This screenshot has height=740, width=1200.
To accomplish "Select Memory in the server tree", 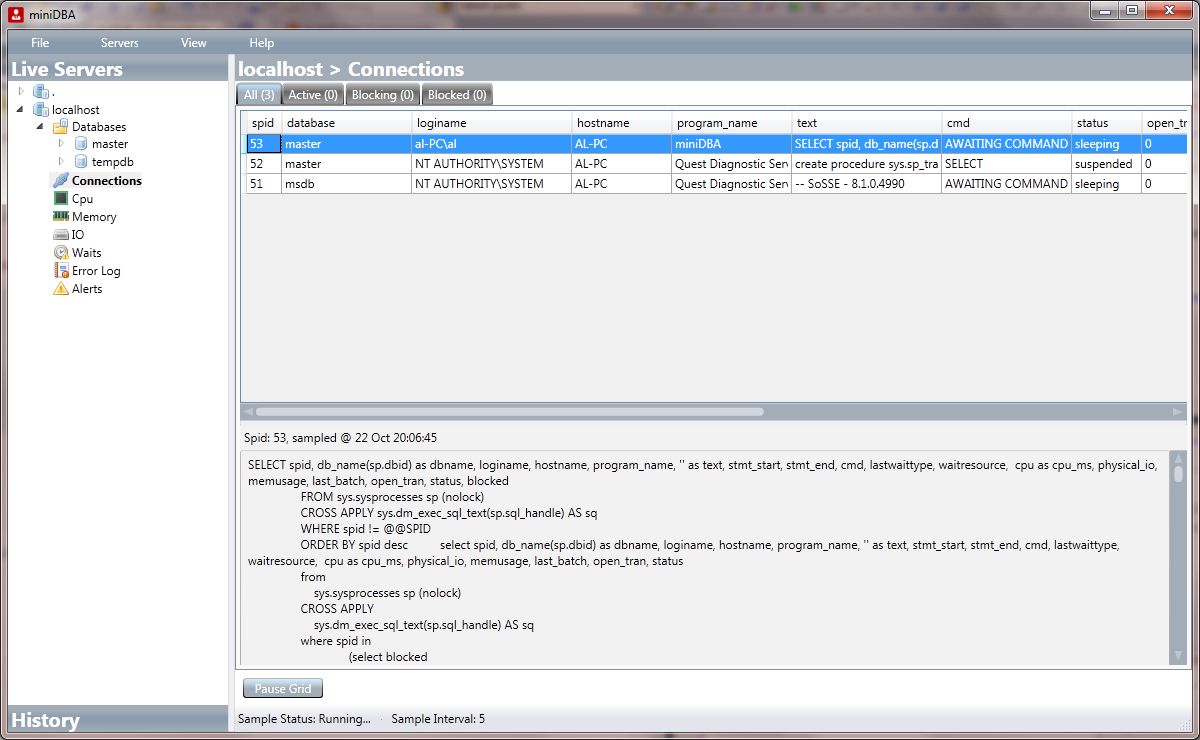I will coord(94,217).
